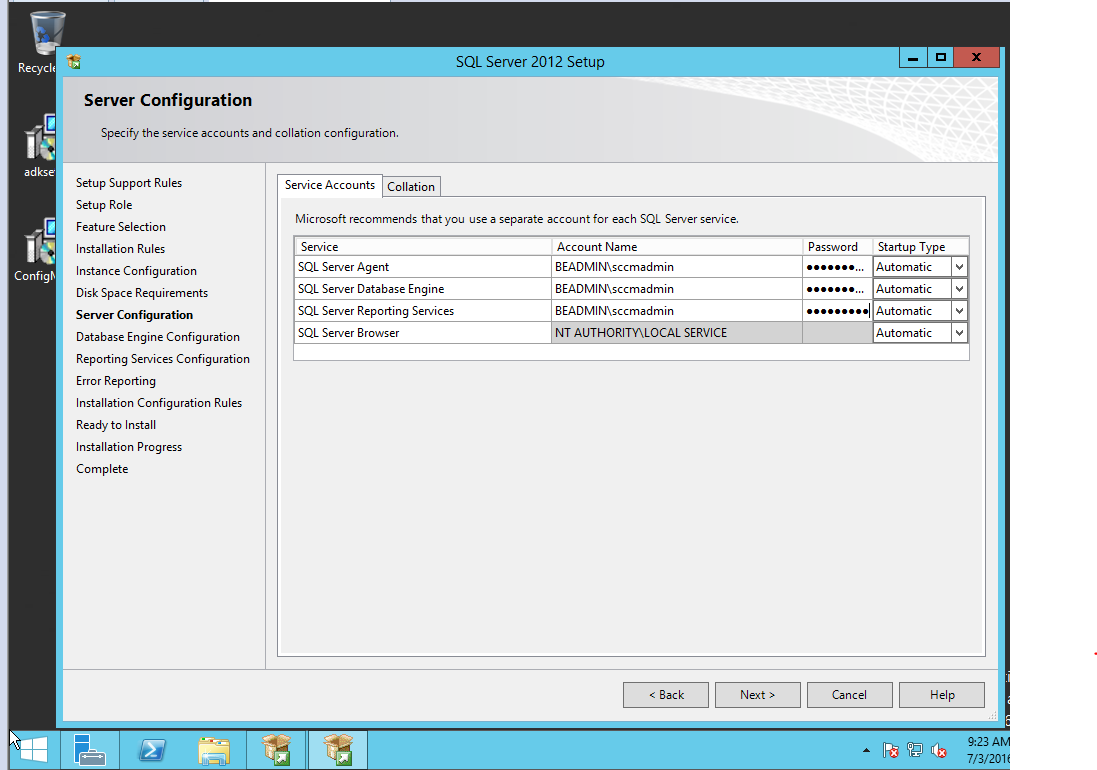1097x770 pixels.
Task: Select the Error Reporting step
Action: 116,381
